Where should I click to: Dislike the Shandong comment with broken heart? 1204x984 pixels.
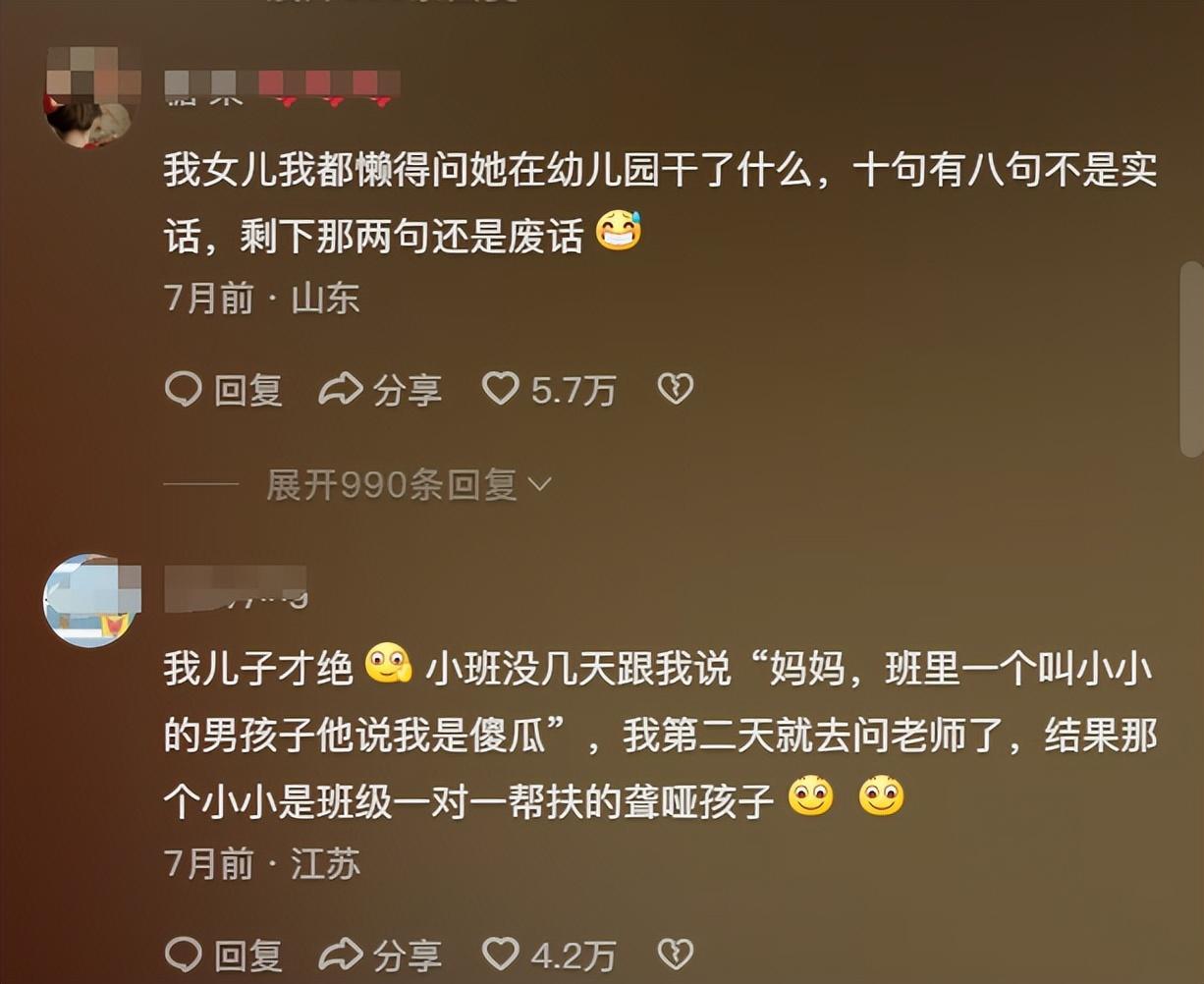coord(676,390)
